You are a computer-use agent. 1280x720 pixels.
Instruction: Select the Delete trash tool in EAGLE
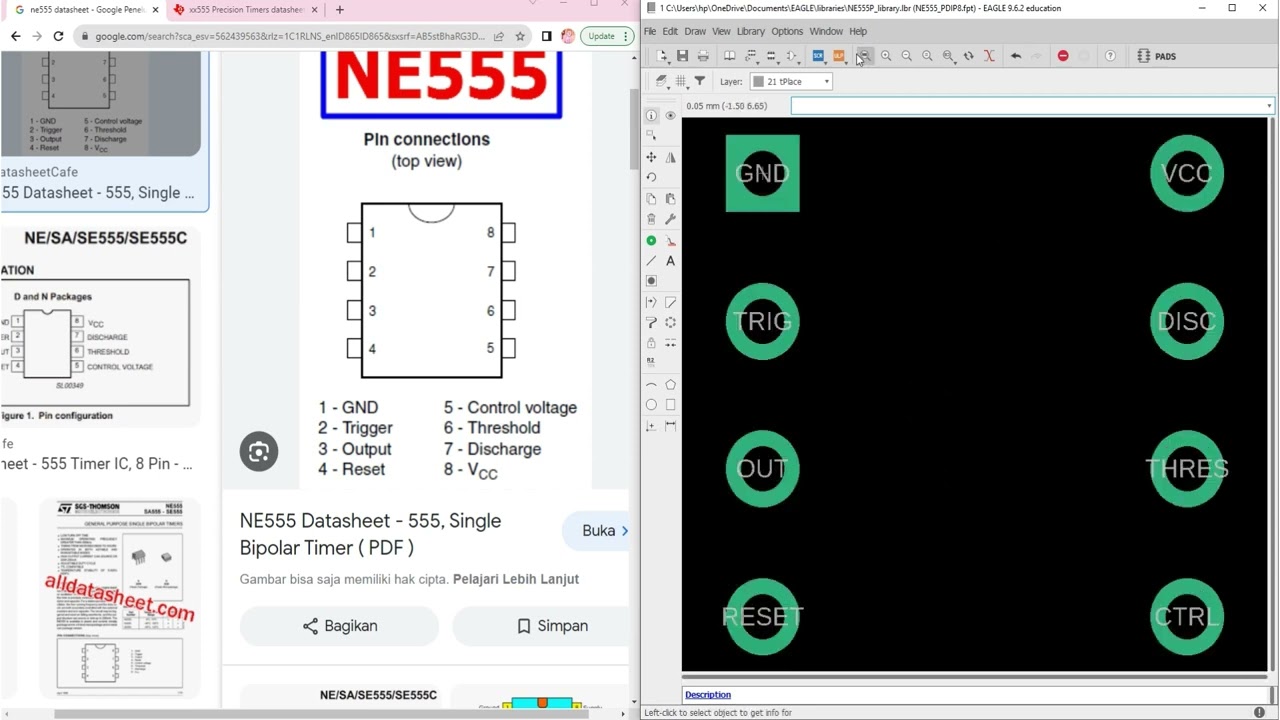(651, 219)
